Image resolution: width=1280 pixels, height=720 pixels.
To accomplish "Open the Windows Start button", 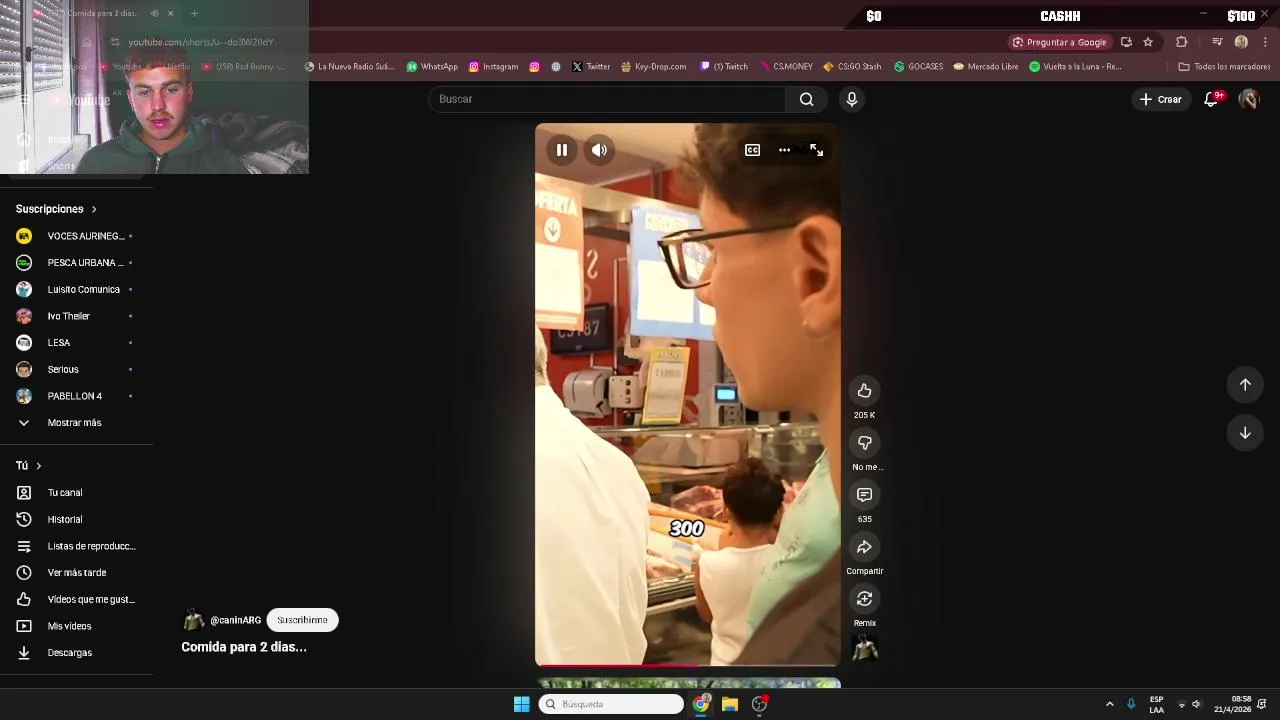I will tap(521, 704).
